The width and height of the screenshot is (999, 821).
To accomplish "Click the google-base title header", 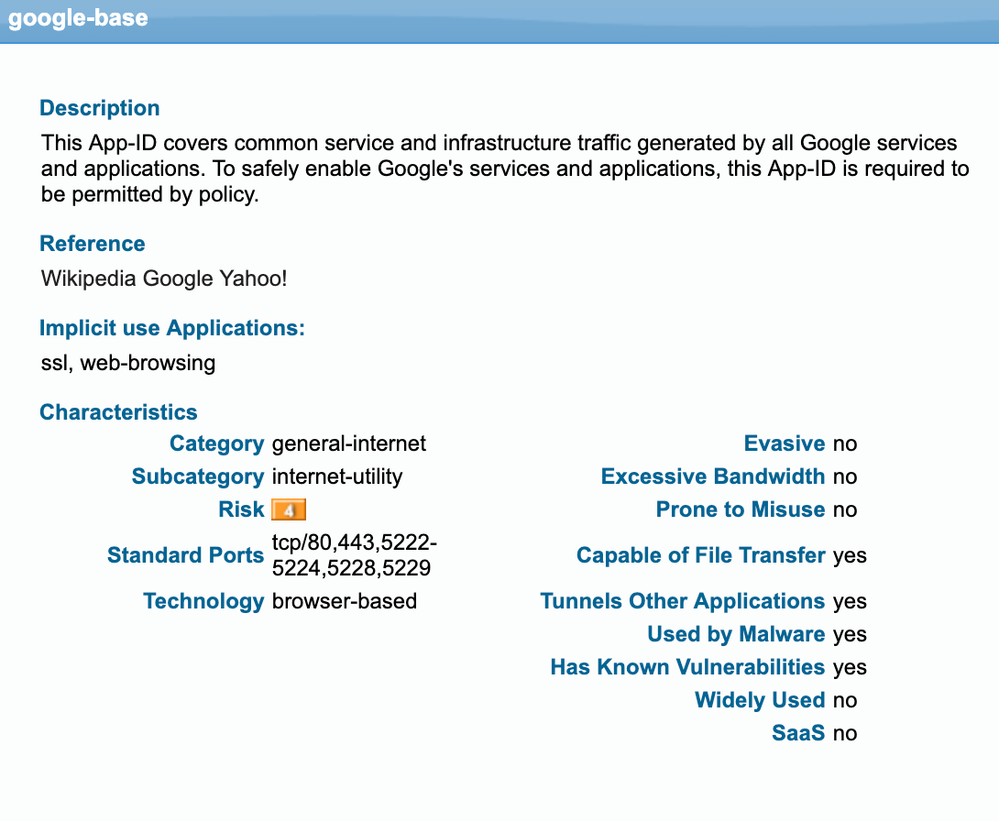I will click(x=78, y=19).
